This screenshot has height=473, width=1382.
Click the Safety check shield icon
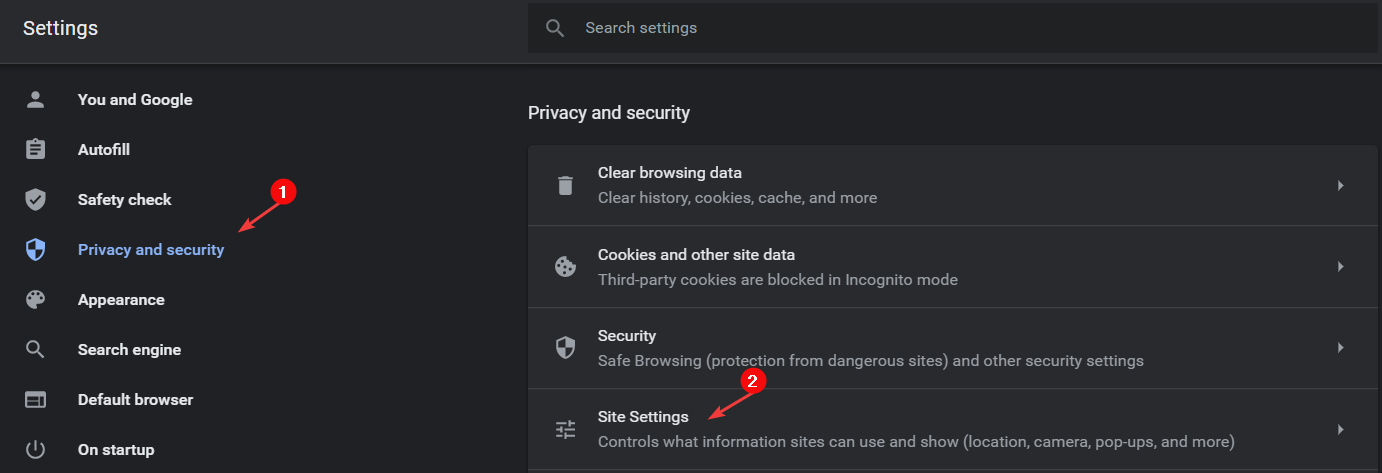click(36, 199)
